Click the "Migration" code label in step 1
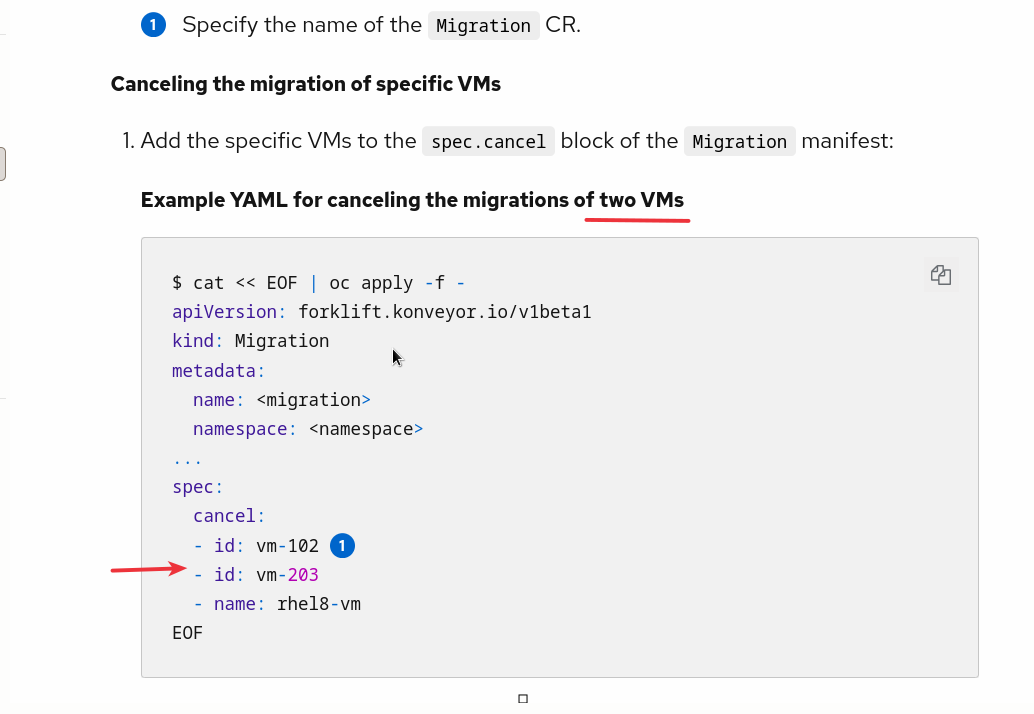 click(x=739, y=142)
